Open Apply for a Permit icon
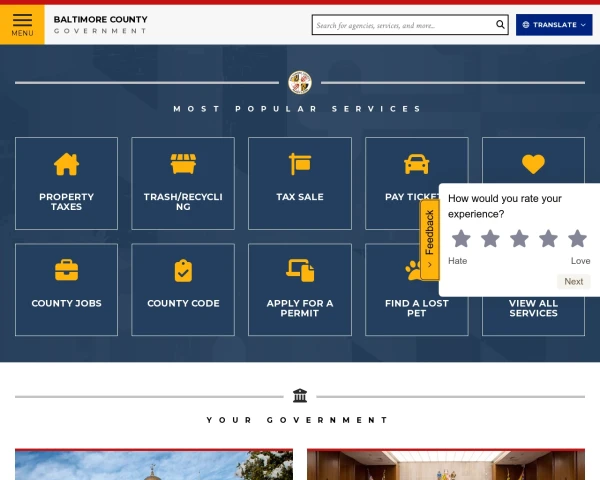Viewport: 600px width, 480px height. (x=300, y=270)
